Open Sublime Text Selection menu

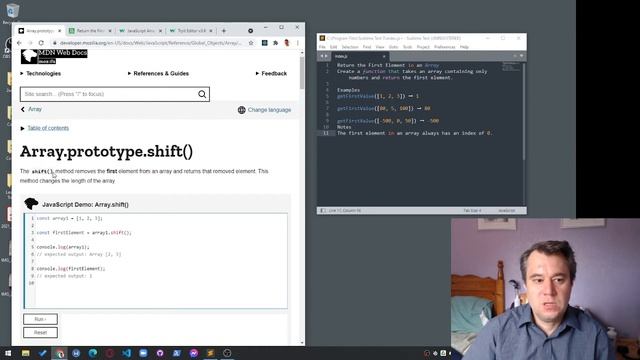(350, 47)
